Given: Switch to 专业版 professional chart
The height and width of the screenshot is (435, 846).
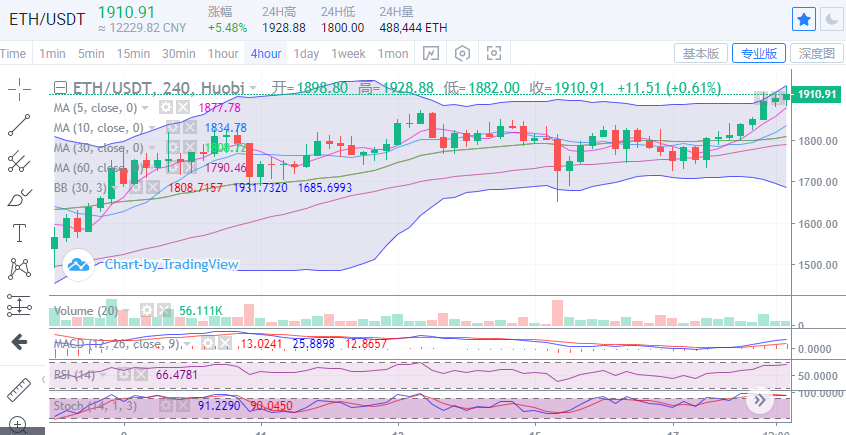Looking at the screenshot, I should click(x=759, y=53).
